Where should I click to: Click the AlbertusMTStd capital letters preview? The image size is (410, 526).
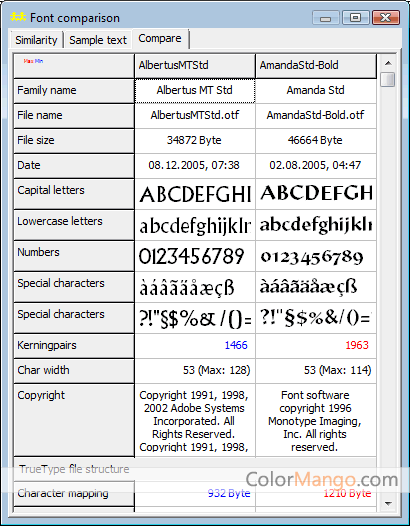195,194
